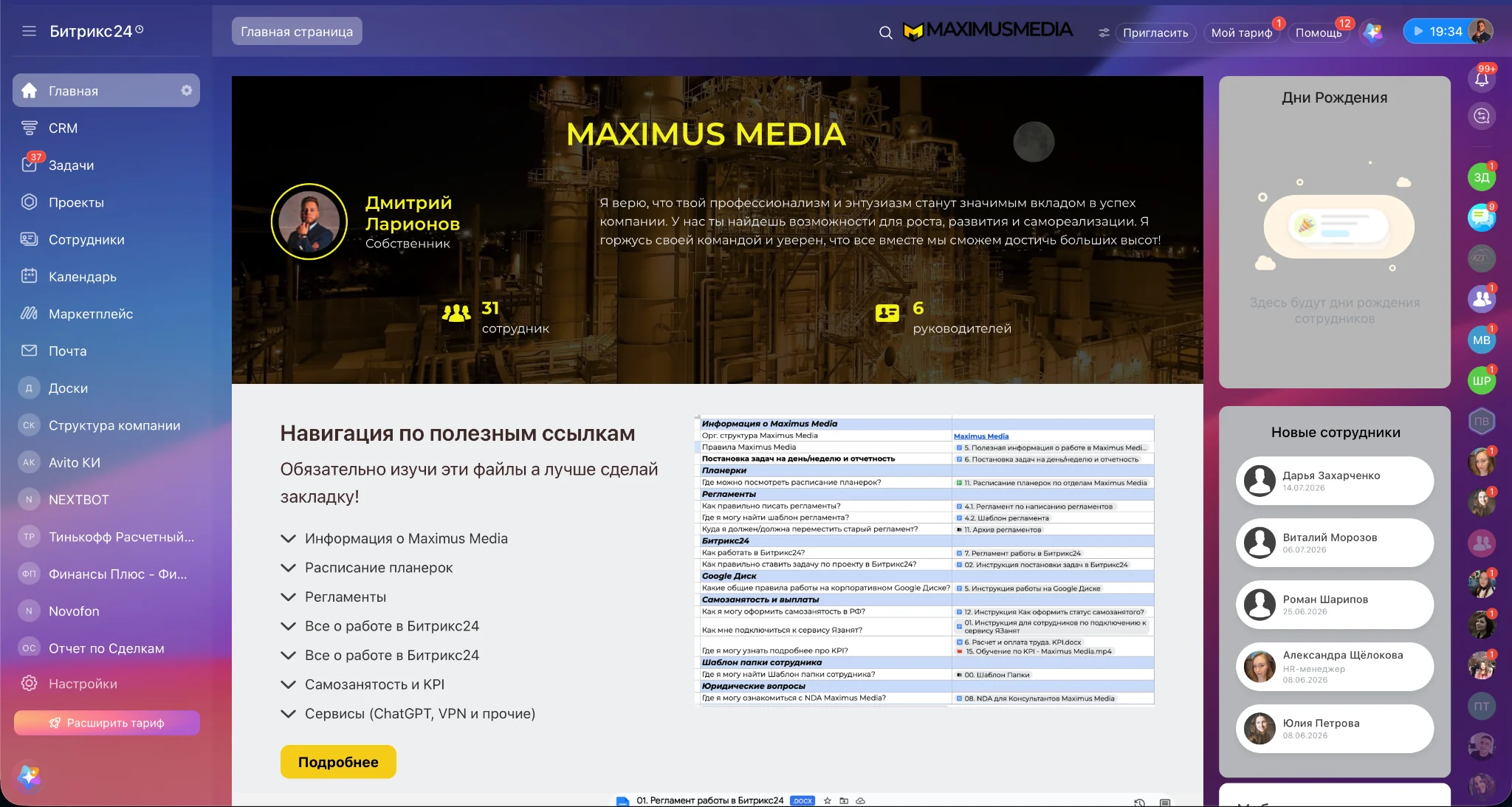The width and height of the screenshot is (1512, 807).
Task: Expand Сервисы (ChatGPT, VPN и прочие)
Action: [x=408, y=714]
